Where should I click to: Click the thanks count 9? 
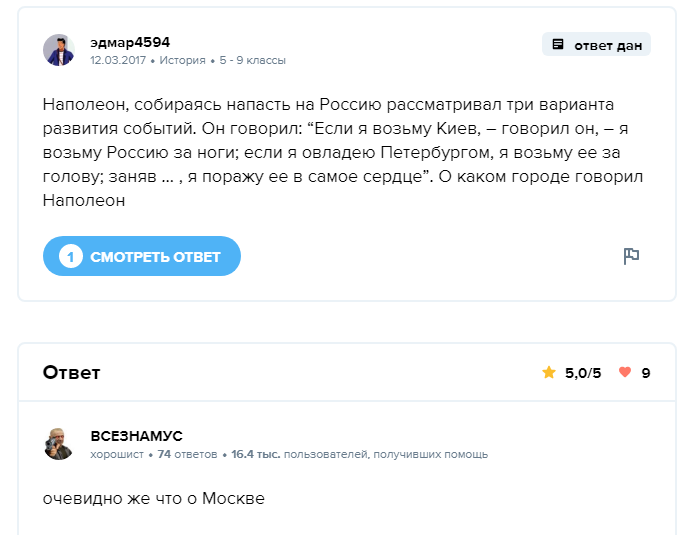pyautogui.click(x=646, y=373)
